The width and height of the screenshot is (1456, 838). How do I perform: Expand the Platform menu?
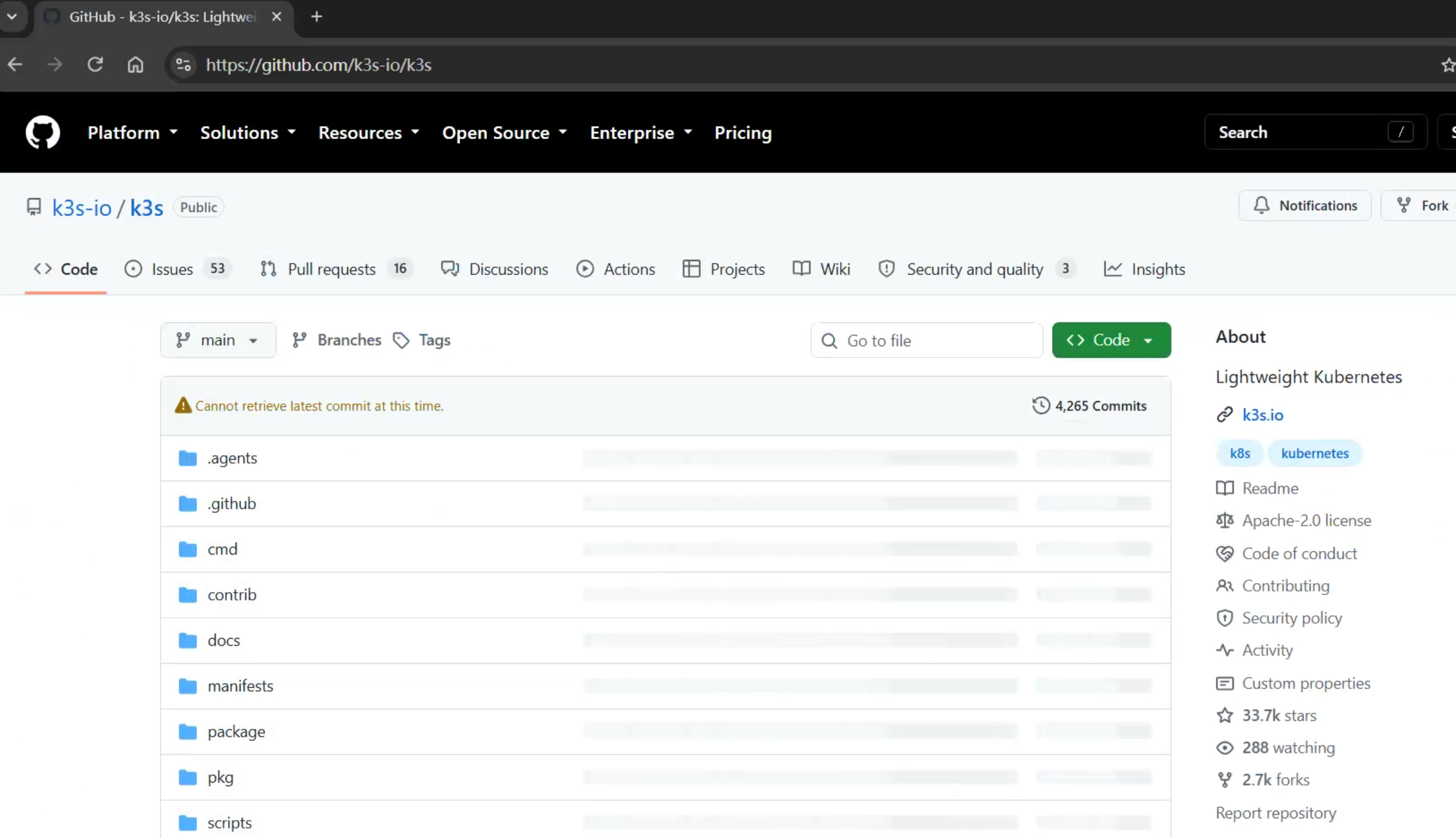[x=133, y=133]
